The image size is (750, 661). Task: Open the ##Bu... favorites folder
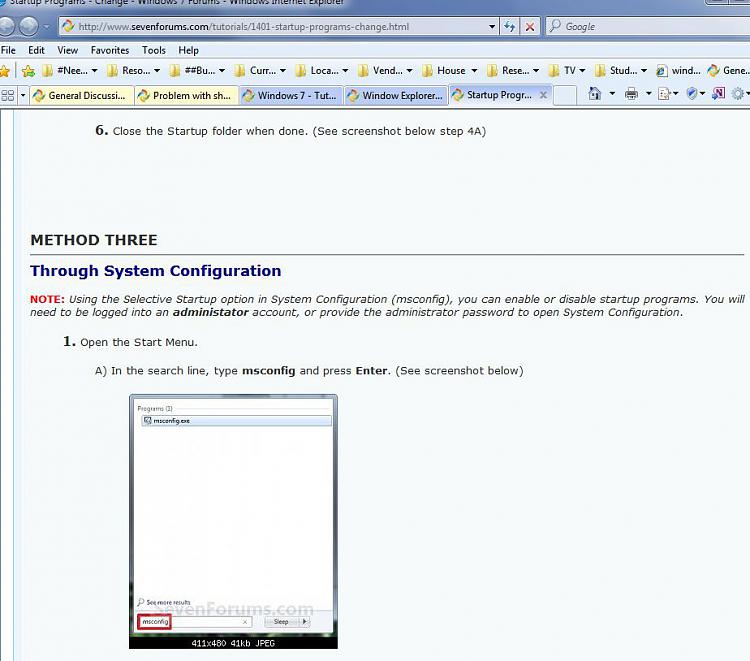point(198,71)
